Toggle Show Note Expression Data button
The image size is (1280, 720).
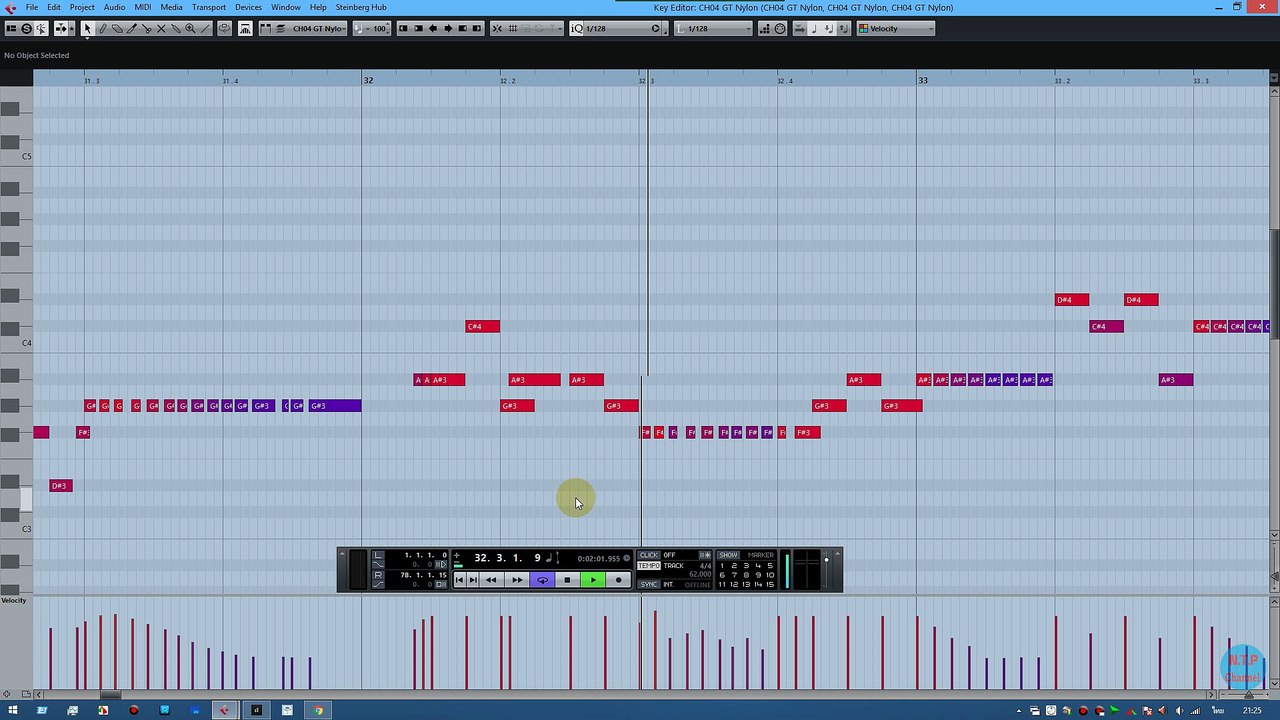point(245,28)
